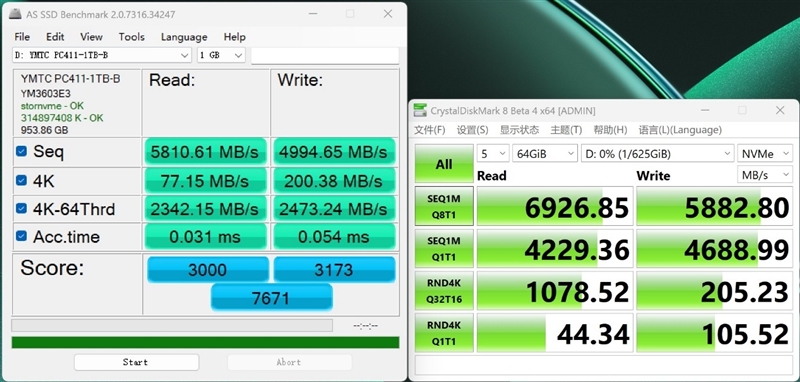Viewport: 800px width, 382px height.
Task: Click the total score 7671
Action: pos(271,297)
